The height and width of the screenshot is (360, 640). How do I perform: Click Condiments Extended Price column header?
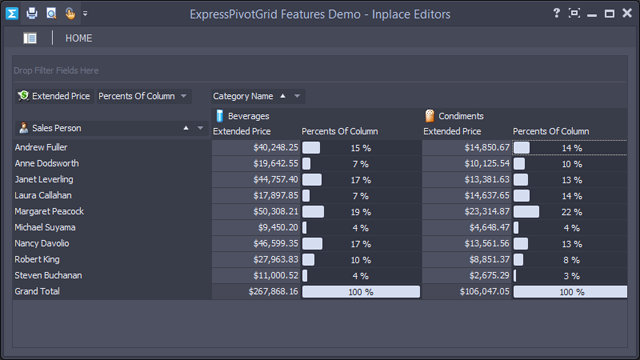pos(467,131)
